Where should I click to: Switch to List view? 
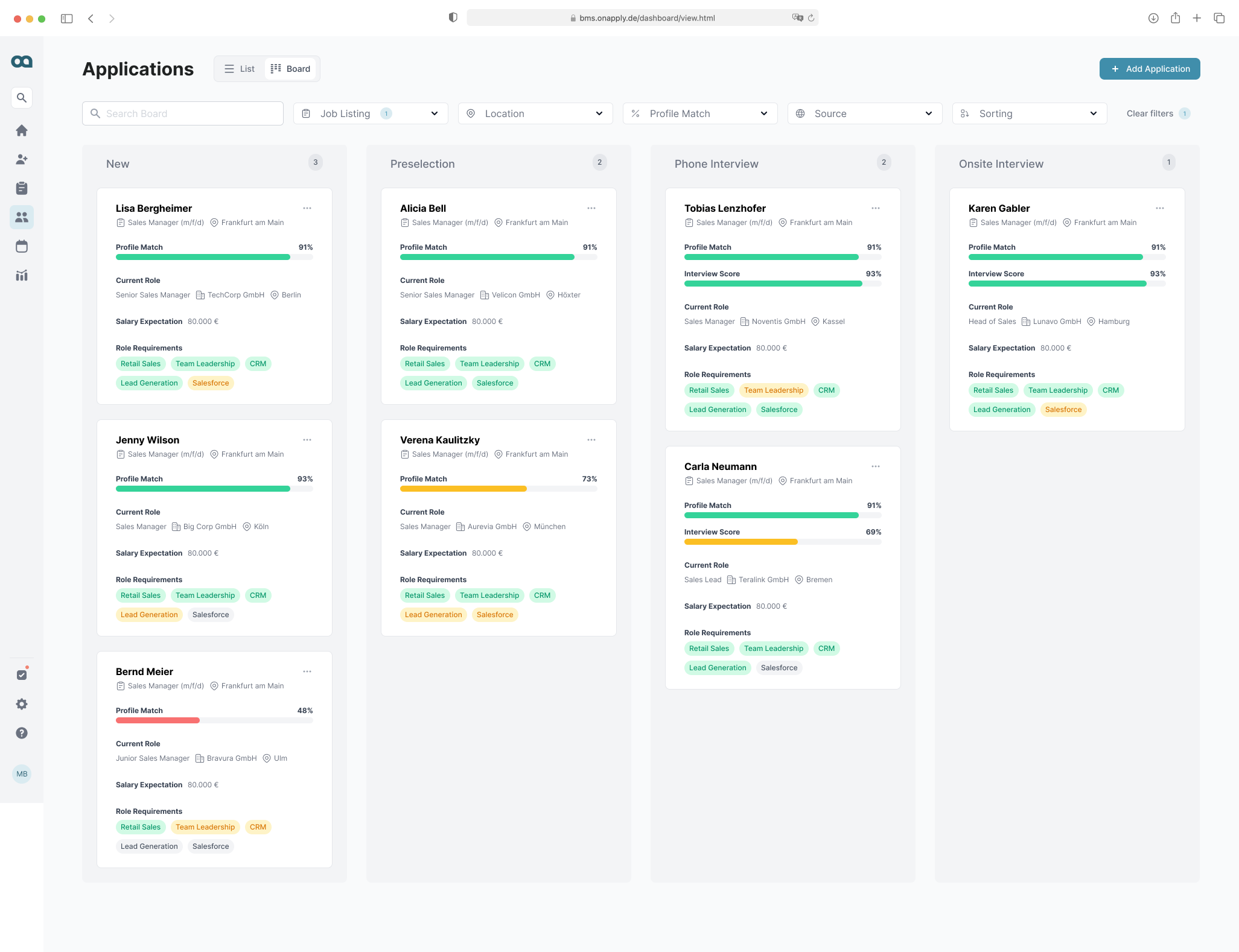coord(240,69)
